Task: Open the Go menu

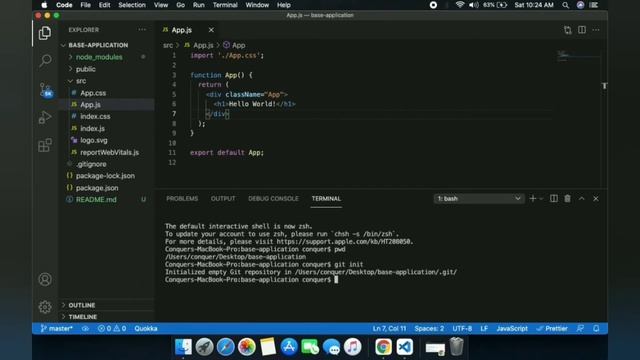Action: click(x=180, y=5)
